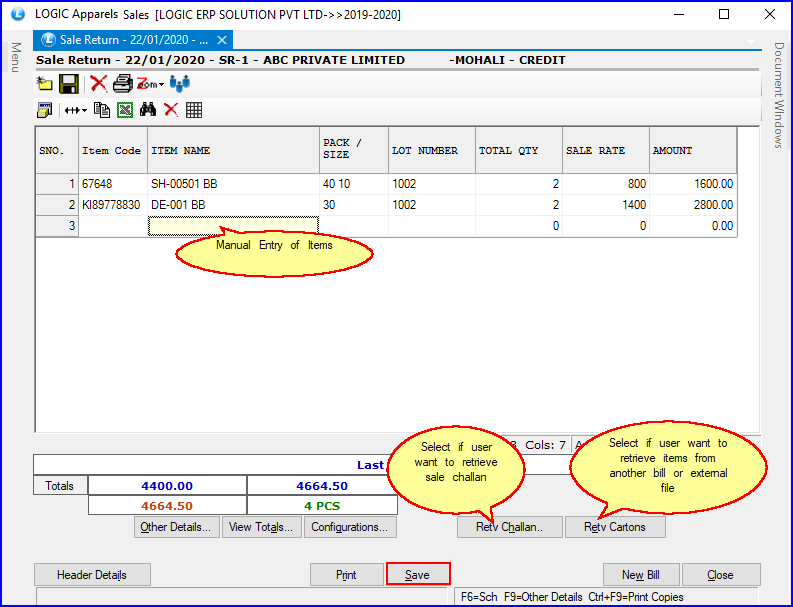Select item code cell 67648

(x=113, y=184)
